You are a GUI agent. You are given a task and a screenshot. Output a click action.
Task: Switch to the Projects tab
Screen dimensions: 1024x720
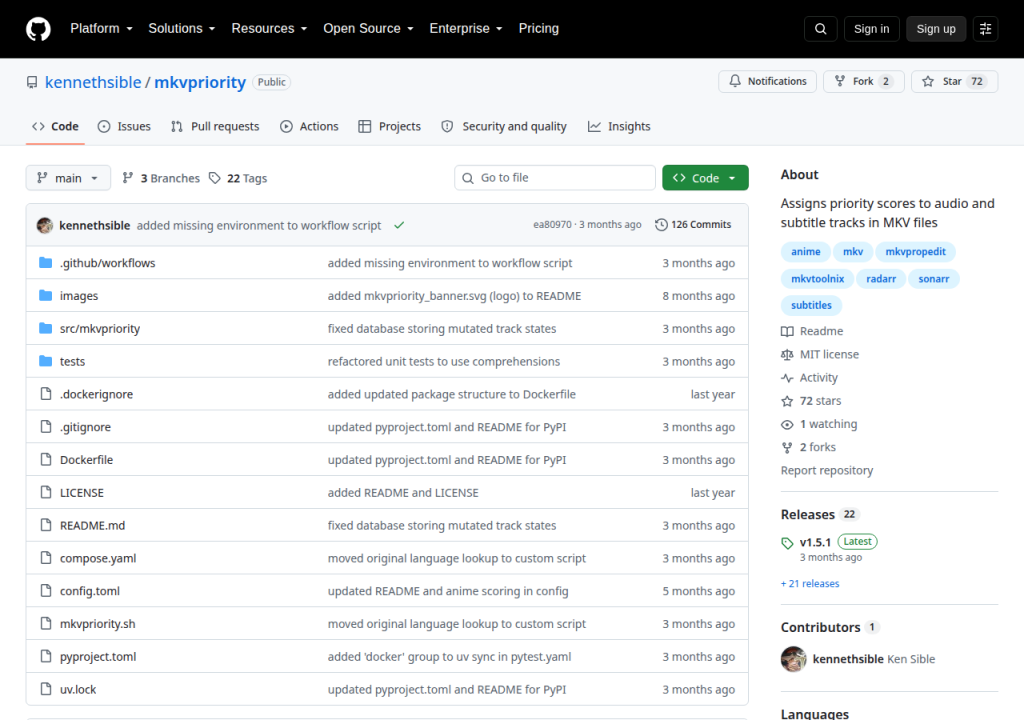pyautogui.click(x=389, y=126)
